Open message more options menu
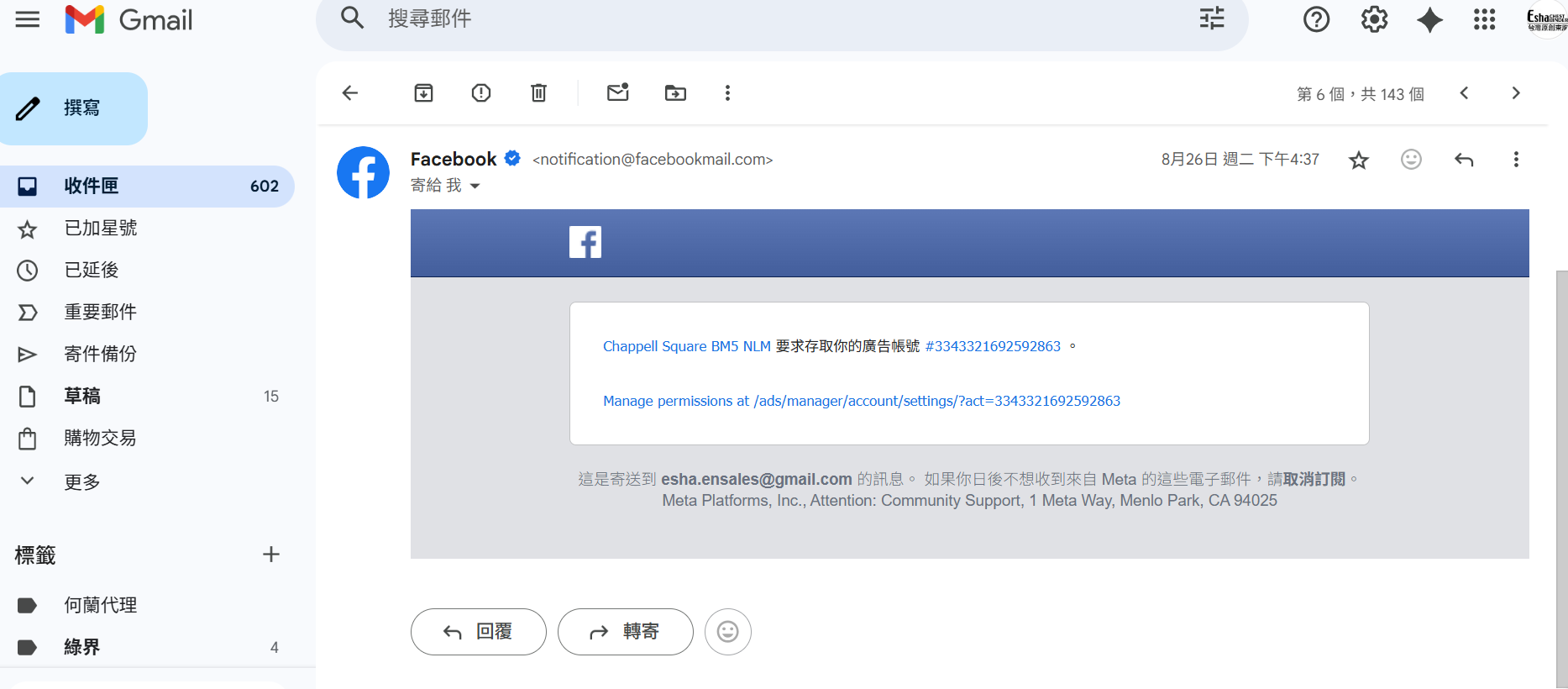The width and height of the screenshot is (1568, 689). pos(1516,160)
